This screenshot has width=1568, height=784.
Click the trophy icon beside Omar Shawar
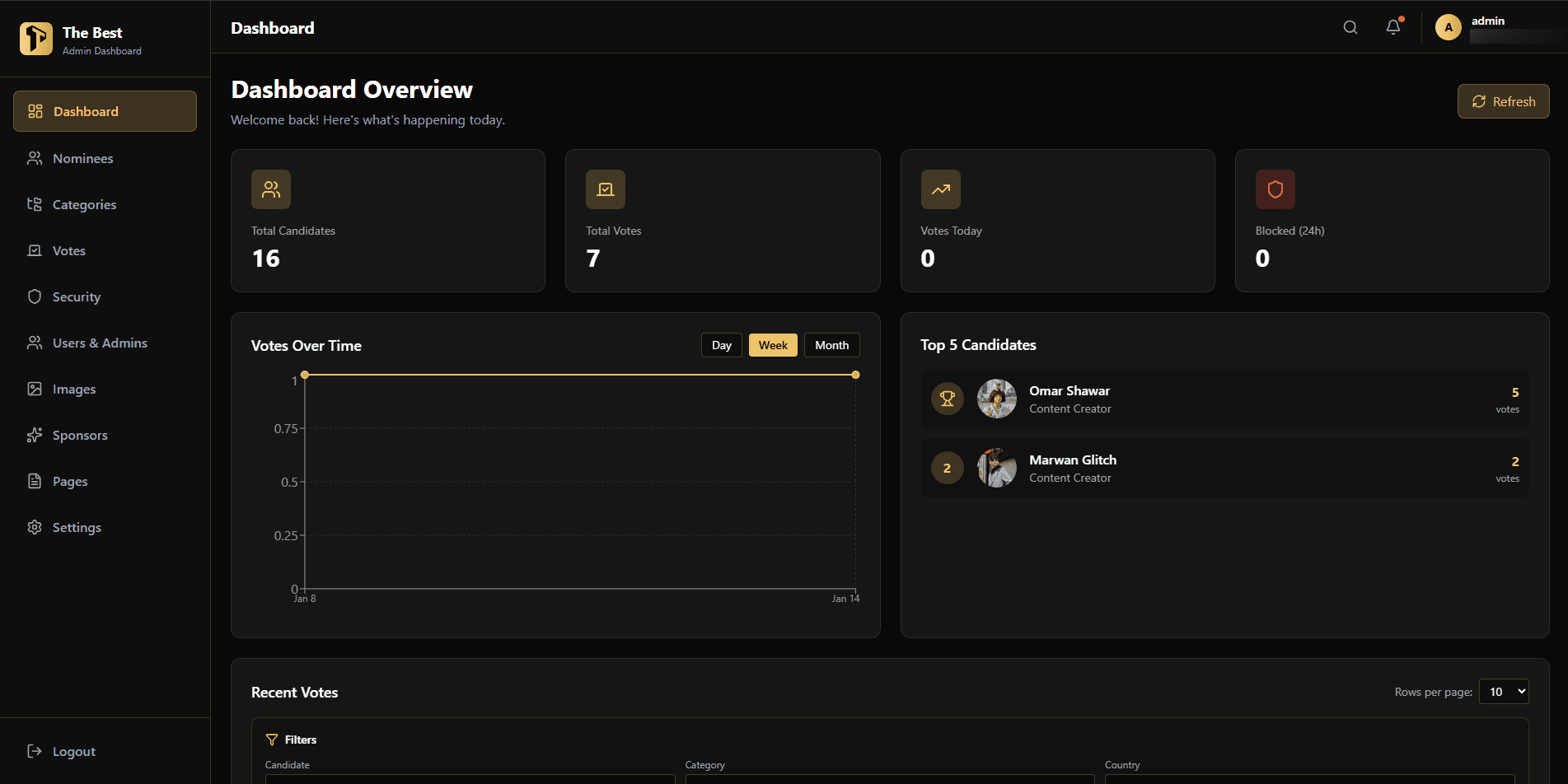point(947,399)
